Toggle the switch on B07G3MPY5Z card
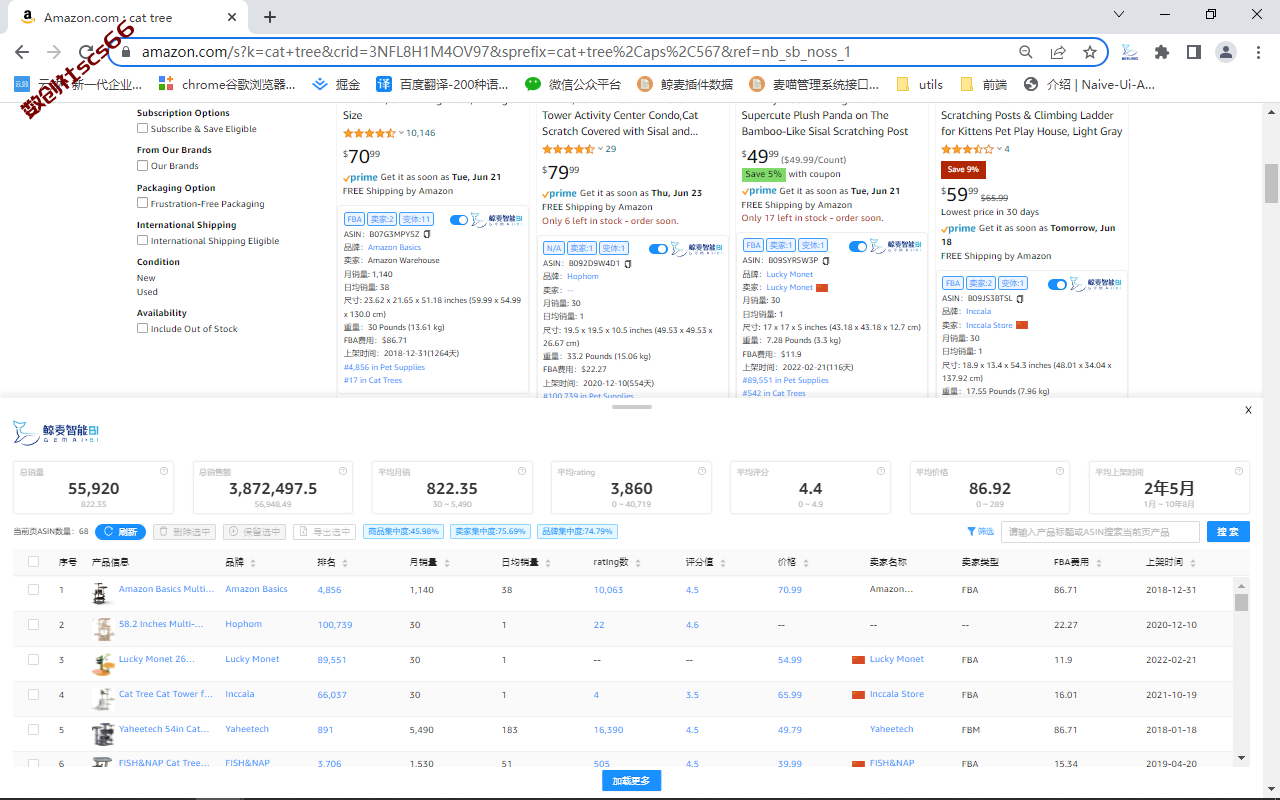 (459, 220)
